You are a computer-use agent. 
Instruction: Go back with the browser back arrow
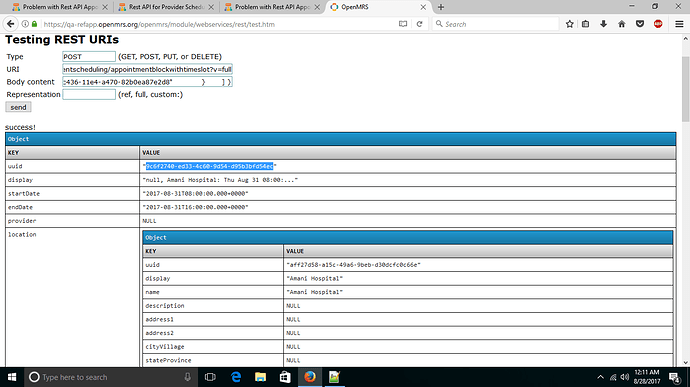coord(11,24)
